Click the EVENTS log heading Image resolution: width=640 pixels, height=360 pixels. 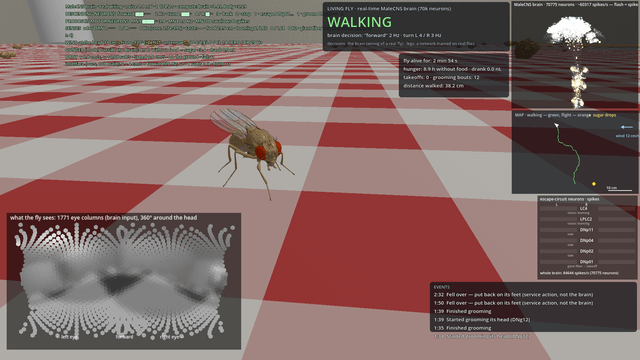[441, 287]
